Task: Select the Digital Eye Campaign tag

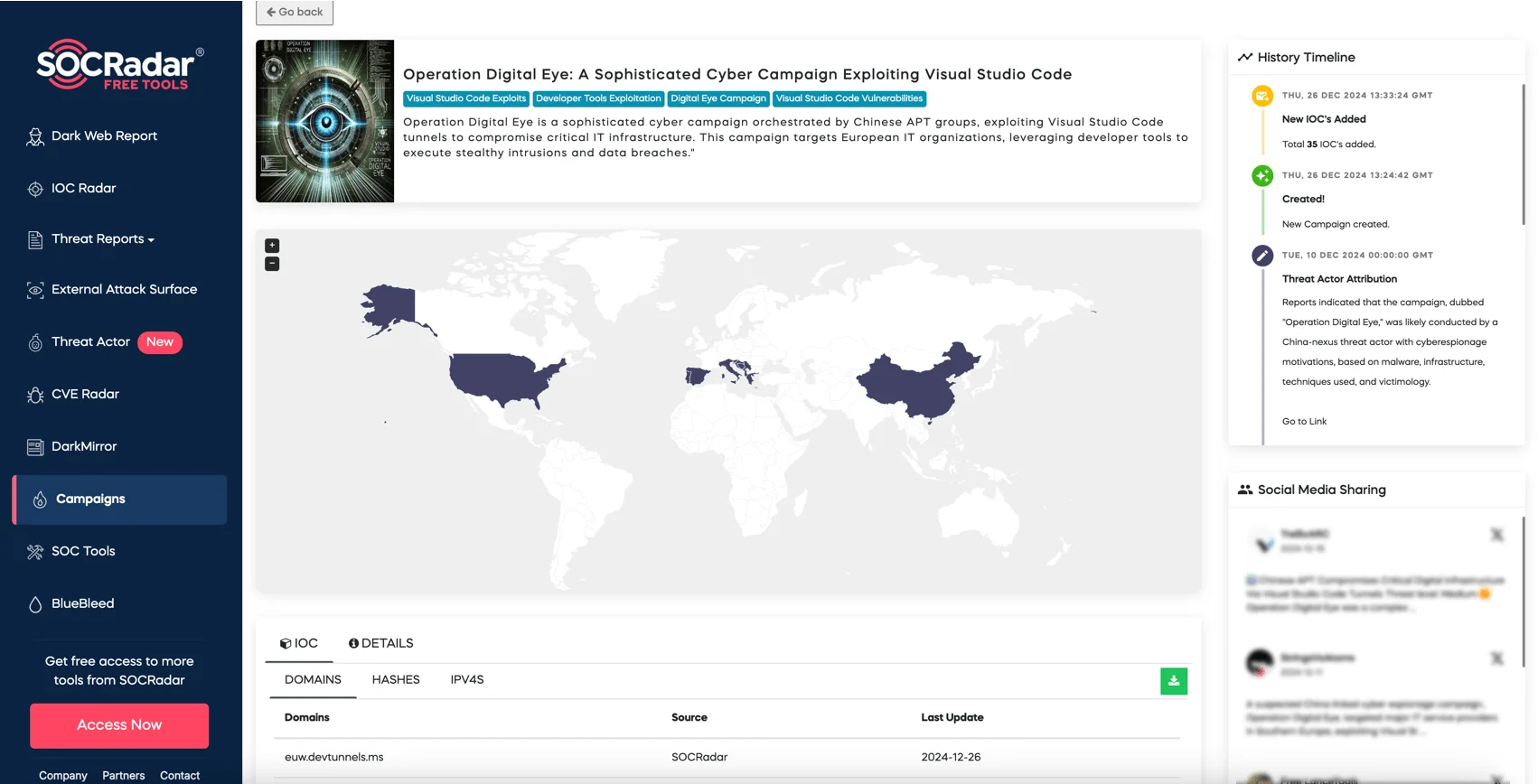Action: [x=718, y=98]
